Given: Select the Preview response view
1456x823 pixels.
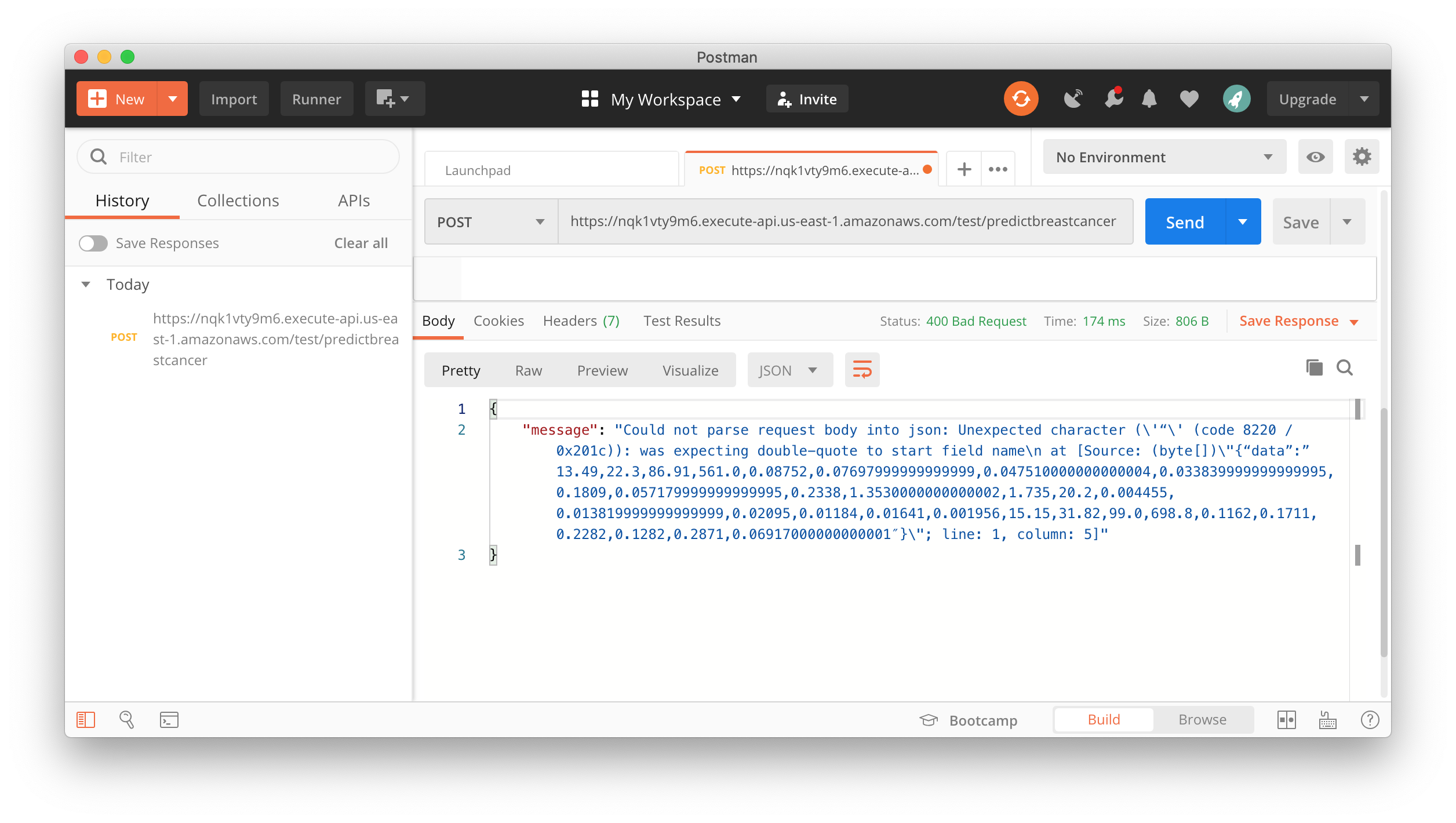Looking at the screenshot, I should pyautogui.click(x=602, y=370).
